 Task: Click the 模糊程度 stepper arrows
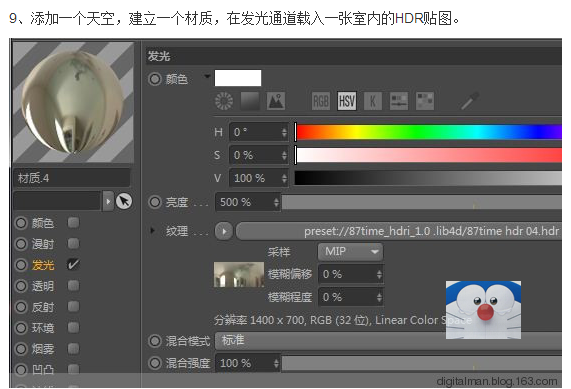pos(379,297)
